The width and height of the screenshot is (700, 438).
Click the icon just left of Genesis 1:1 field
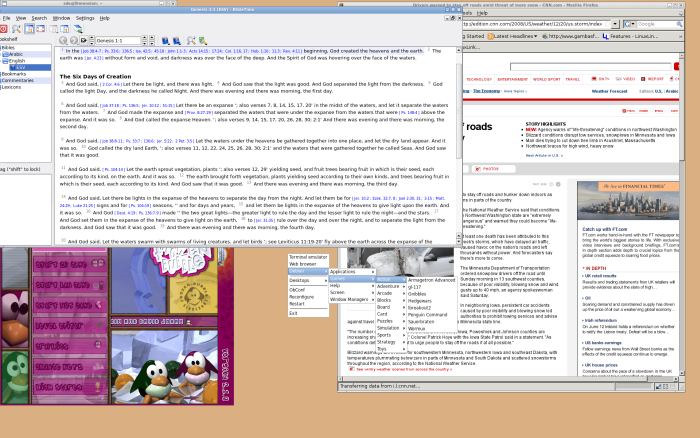tap(83, 41)
